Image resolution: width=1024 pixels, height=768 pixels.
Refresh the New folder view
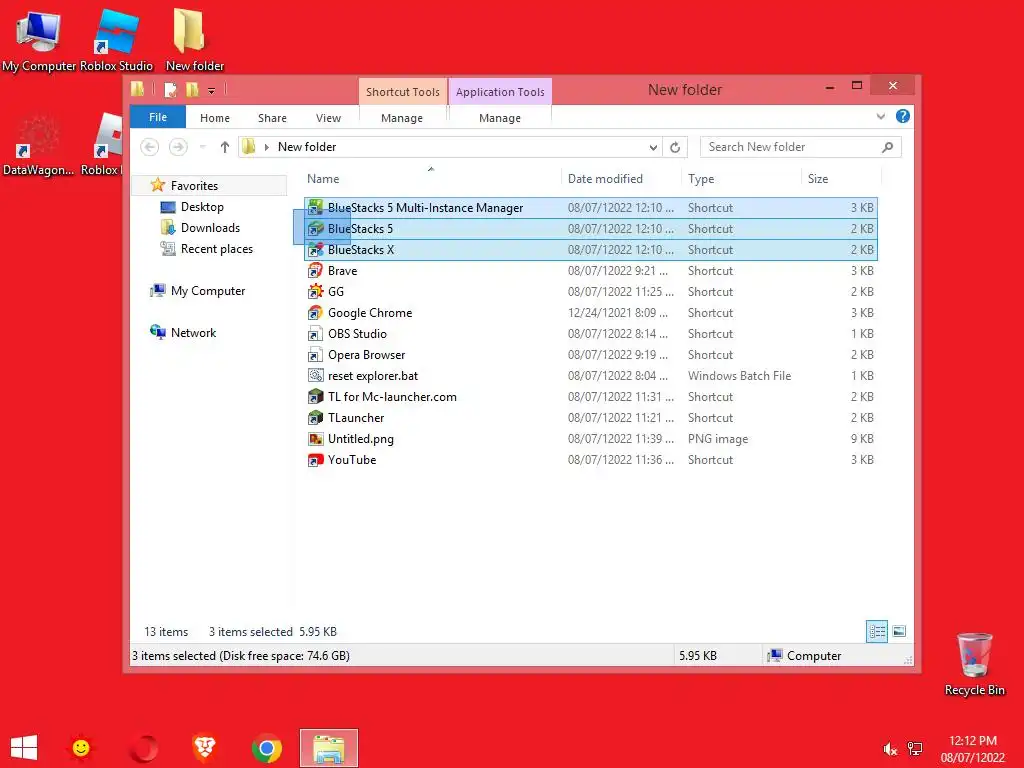[675, 147]
